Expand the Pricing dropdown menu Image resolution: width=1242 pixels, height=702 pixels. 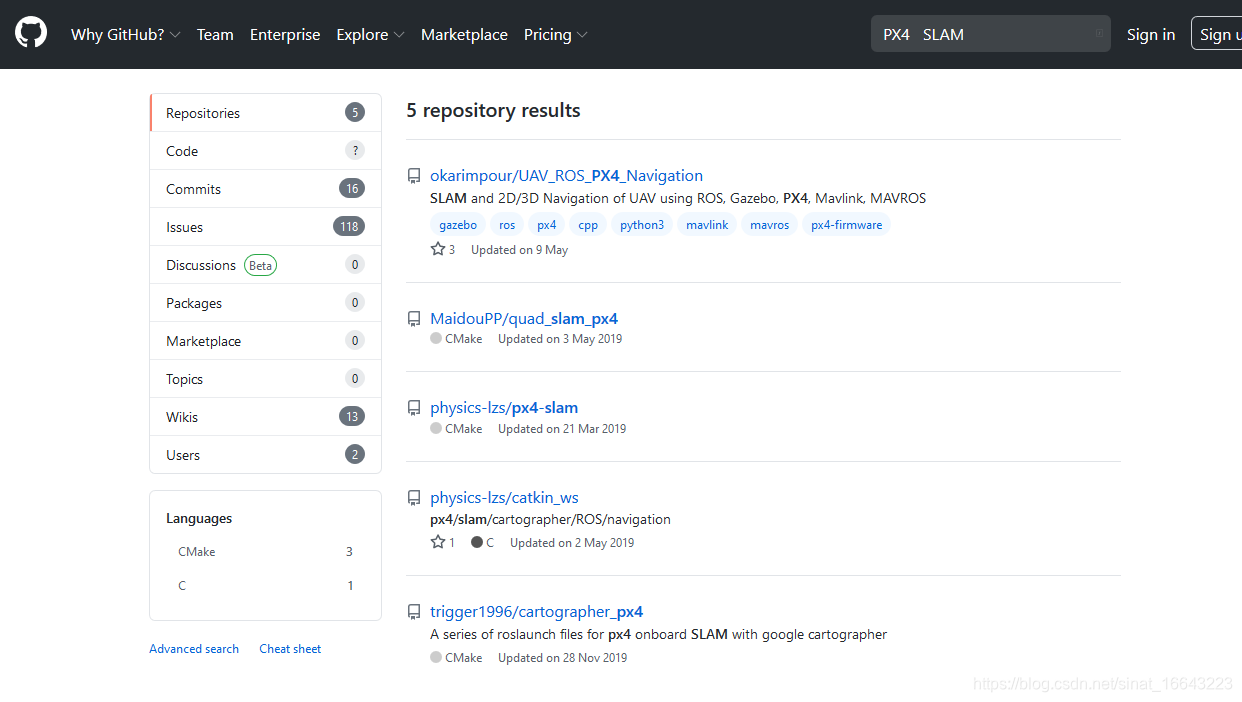(x=555, y=34)
